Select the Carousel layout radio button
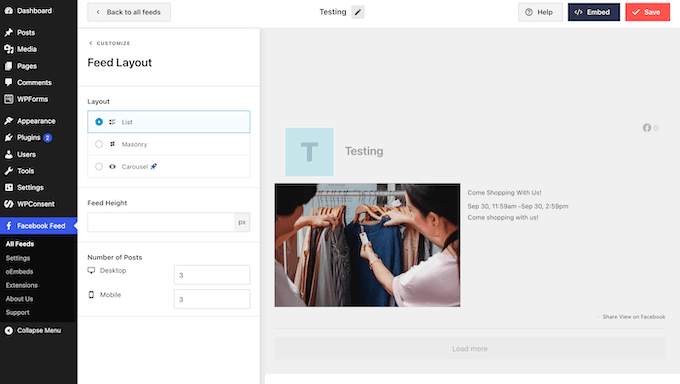The height and width of the screenshot is (384, 680). tap(99, 167)
